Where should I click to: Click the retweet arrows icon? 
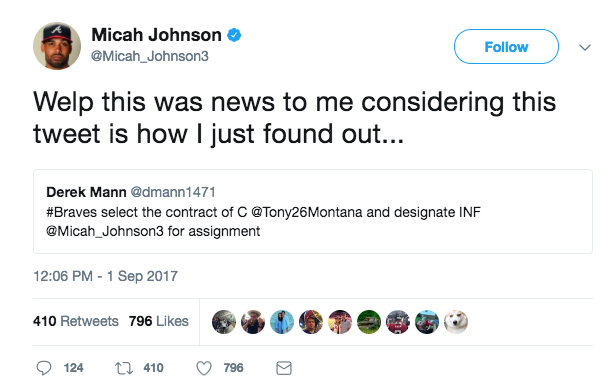tap(124, 368)
